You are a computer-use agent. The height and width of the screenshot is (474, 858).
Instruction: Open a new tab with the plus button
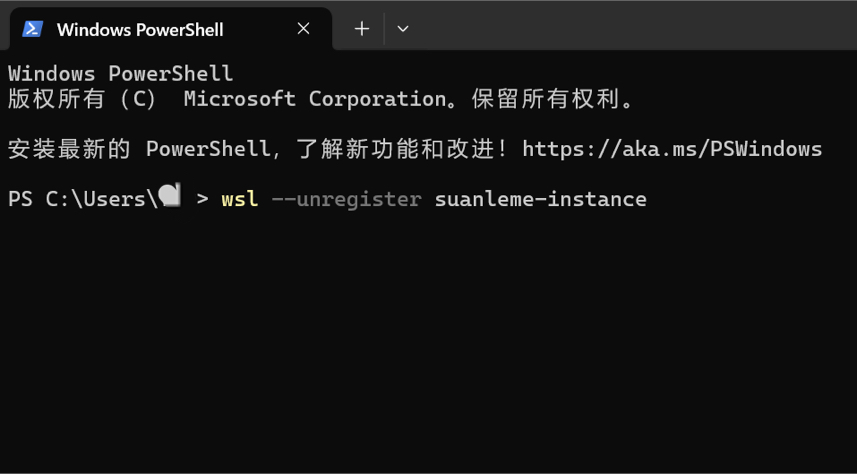pyautogui.click(x=362, y=29)
